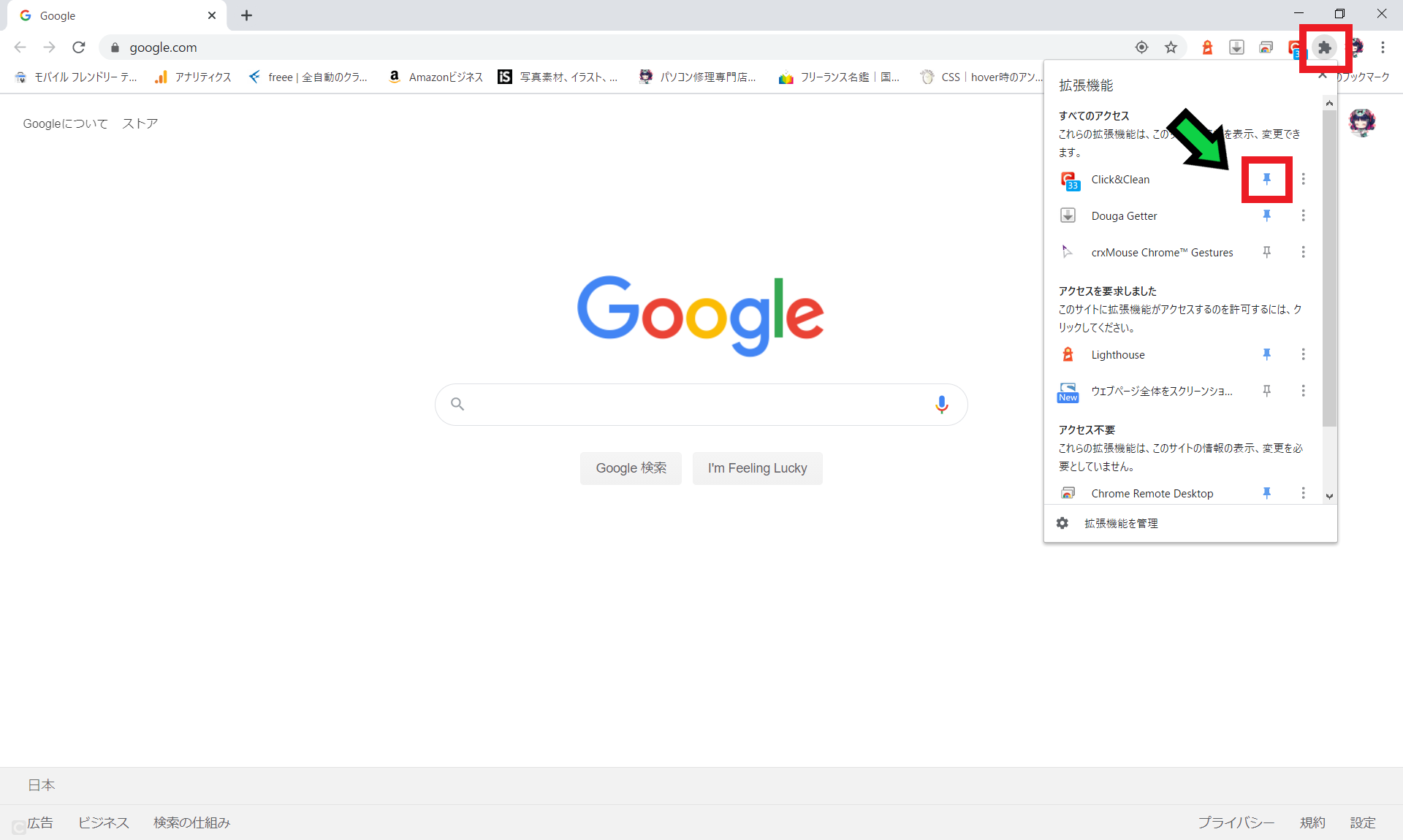Open more options for Lighthouse
The image size is (1403, 840).
pos(1303,354)
